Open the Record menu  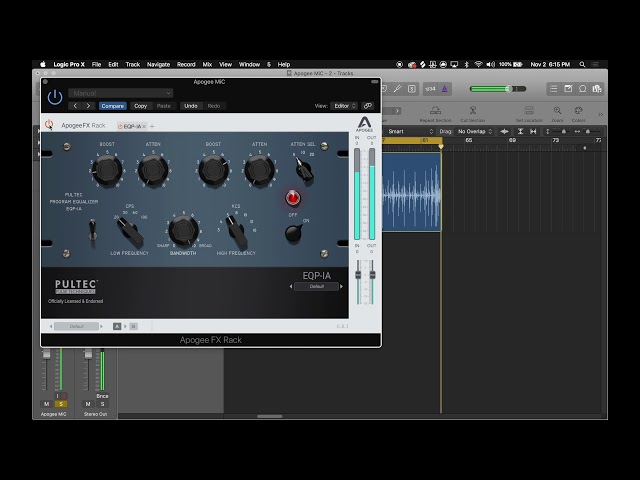[186, 64]
